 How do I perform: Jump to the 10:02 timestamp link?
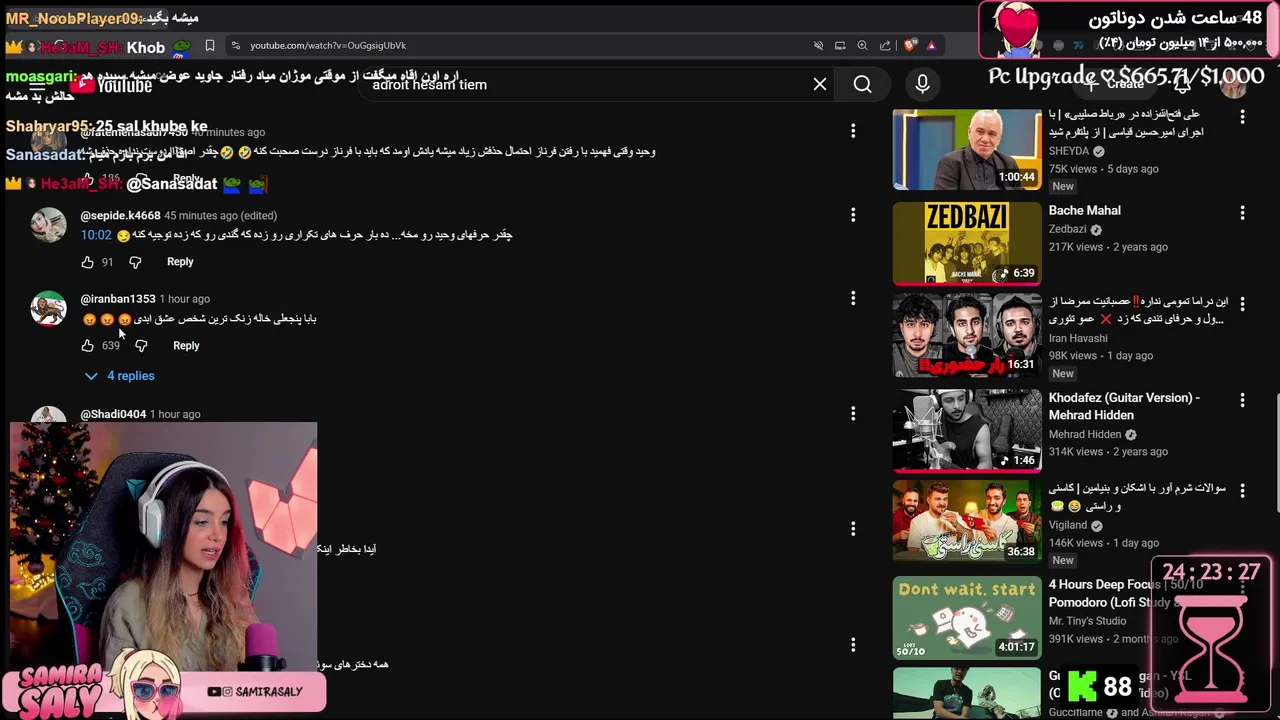pyautogui.click(x=96, y=235)
